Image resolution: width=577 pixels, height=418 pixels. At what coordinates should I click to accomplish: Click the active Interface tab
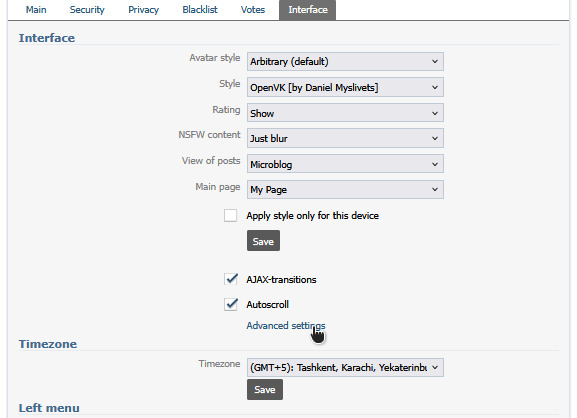[308, 10]
